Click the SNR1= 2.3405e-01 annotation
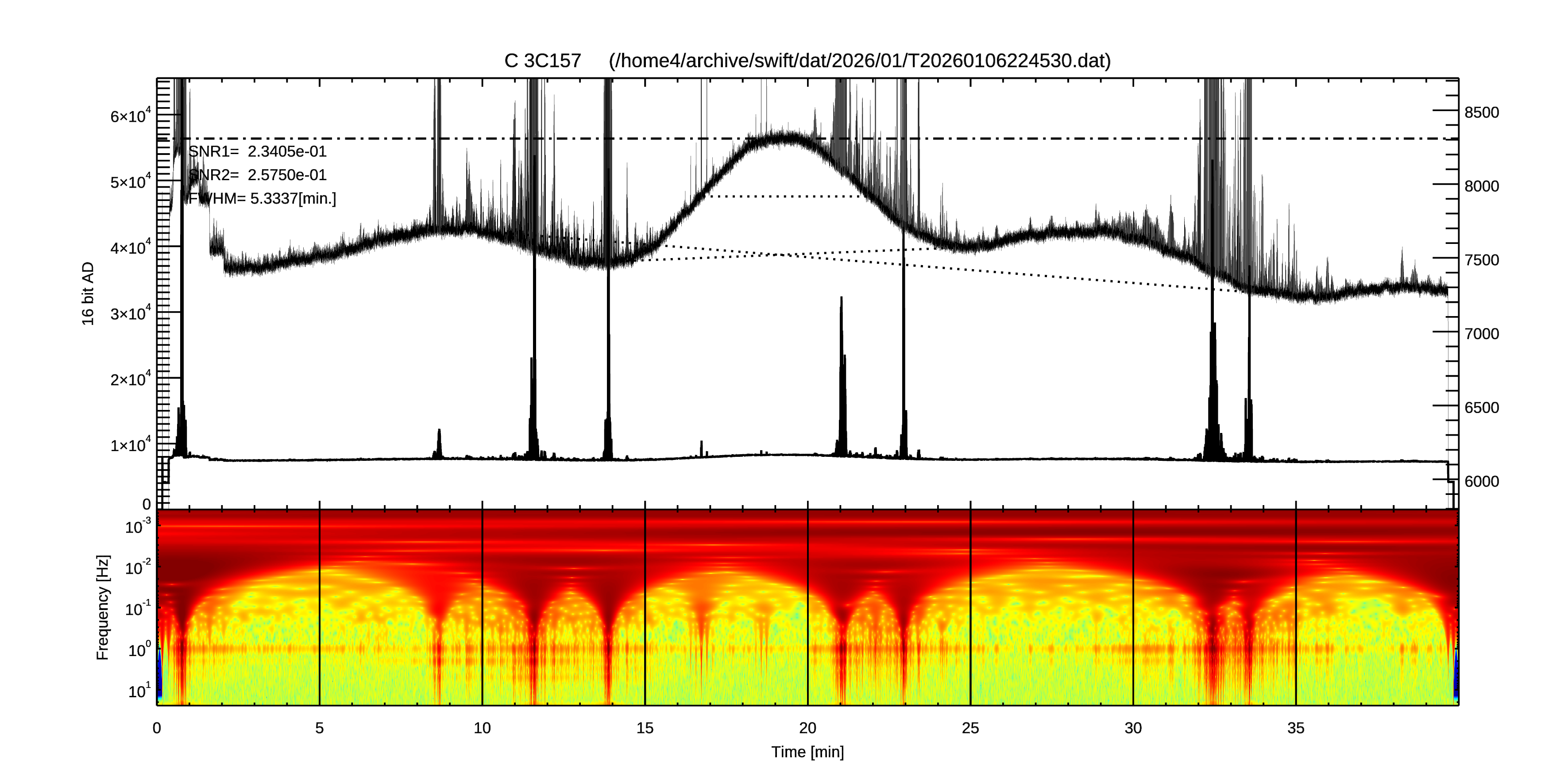1568x784 pixels. pyautogui.click(x=258, y=151)
